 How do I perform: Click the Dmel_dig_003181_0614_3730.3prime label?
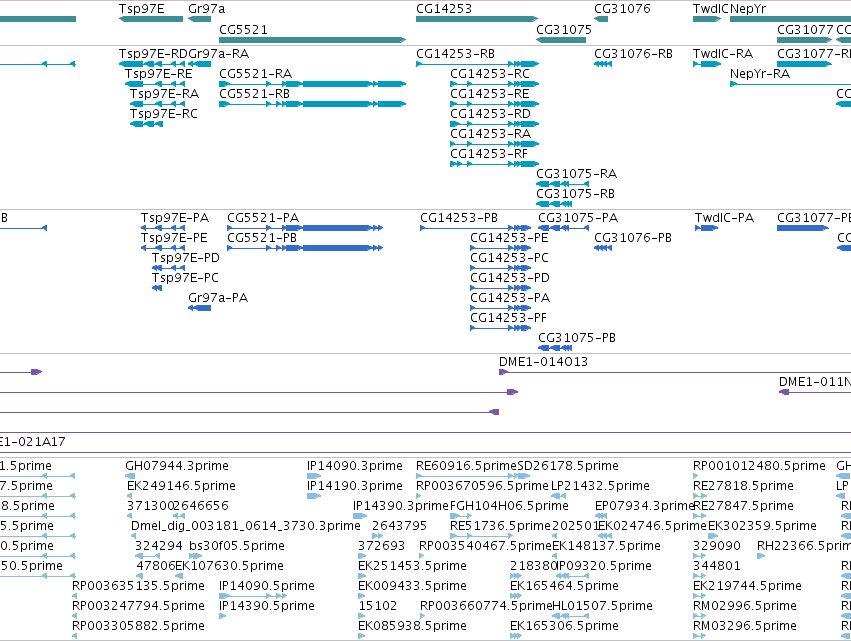click(246, 525)
